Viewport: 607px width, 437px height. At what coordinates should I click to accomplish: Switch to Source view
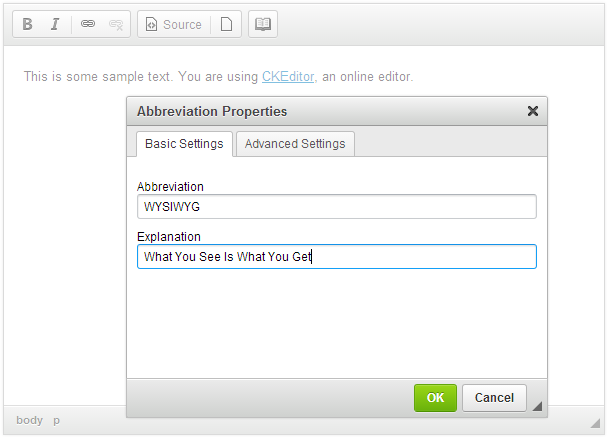coord(173,24)
